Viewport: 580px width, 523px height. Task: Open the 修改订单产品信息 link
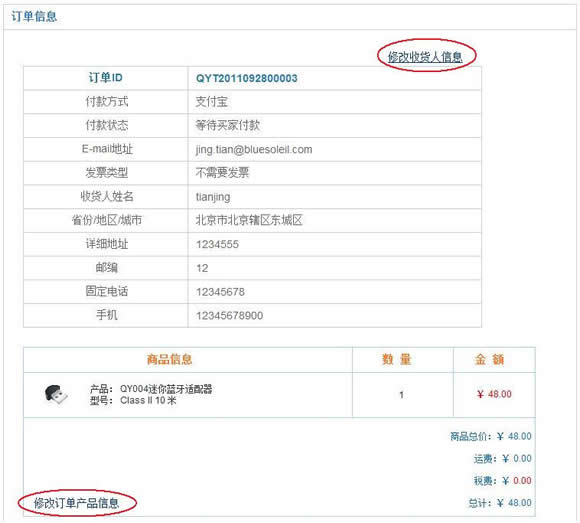[x=76, y=503]
